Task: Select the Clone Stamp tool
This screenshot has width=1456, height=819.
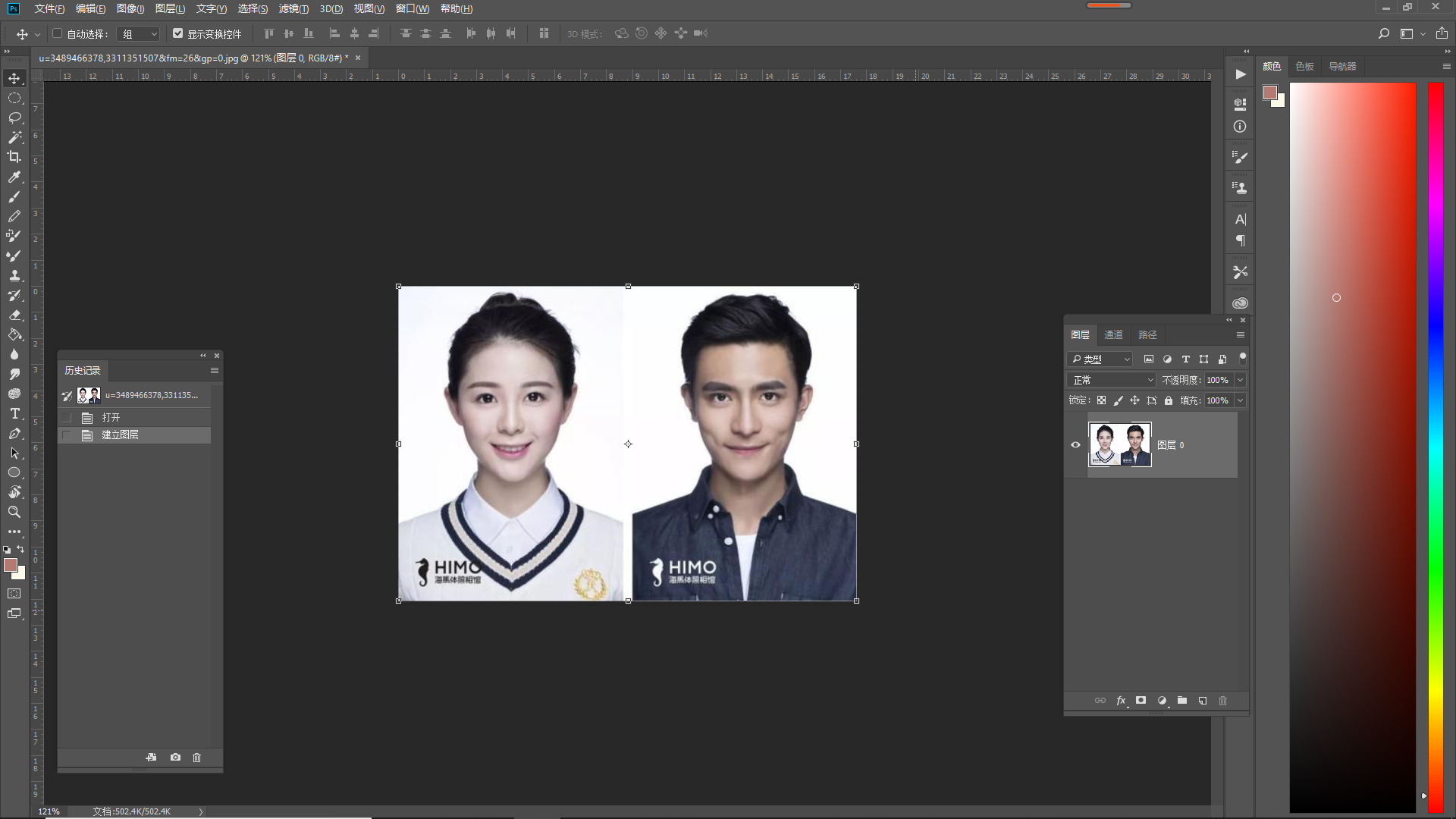Action: click(x=14, y=275)
